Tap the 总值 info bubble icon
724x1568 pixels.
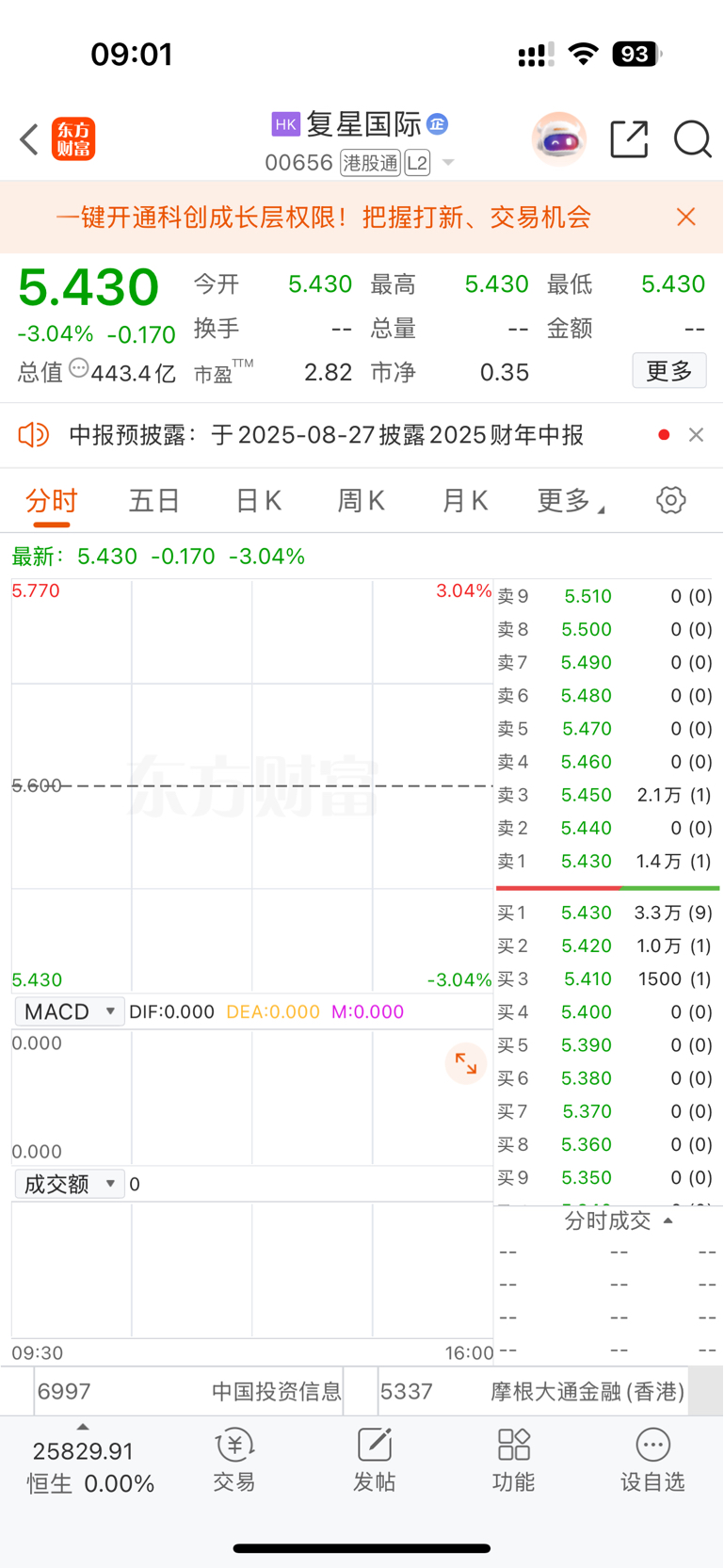tap(79, 369)
